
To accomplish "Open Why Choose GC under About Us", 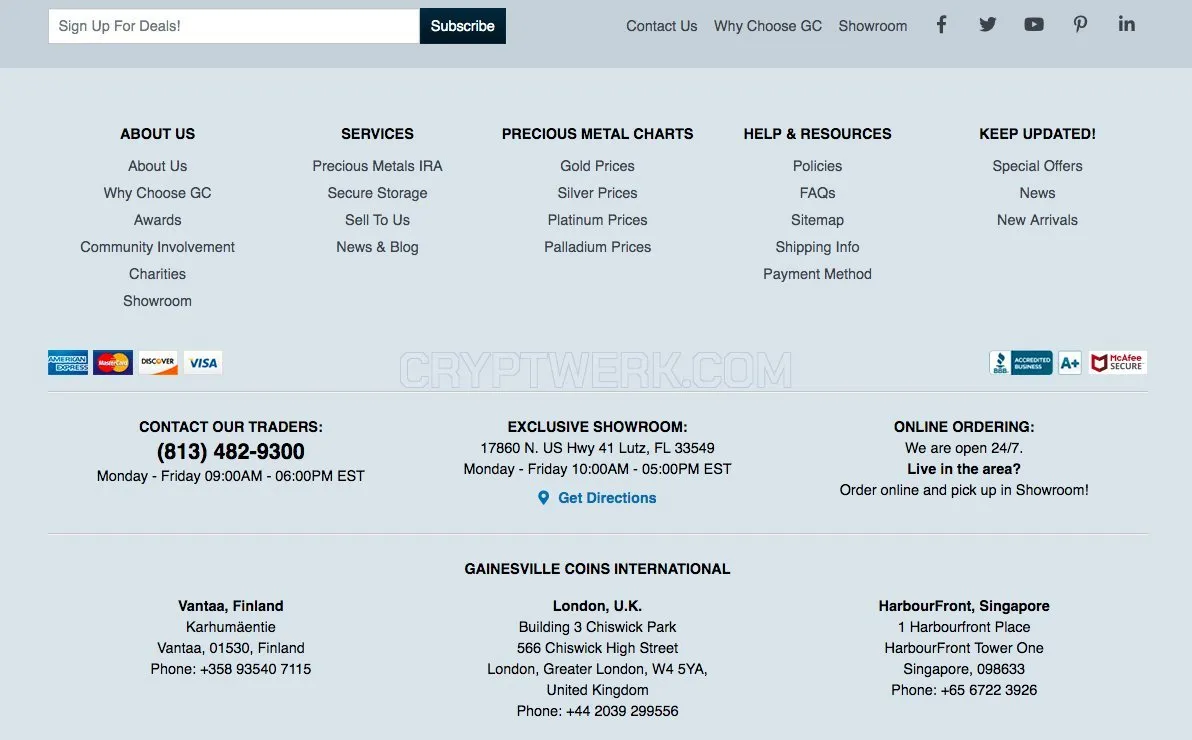I will tap(157, 193).
